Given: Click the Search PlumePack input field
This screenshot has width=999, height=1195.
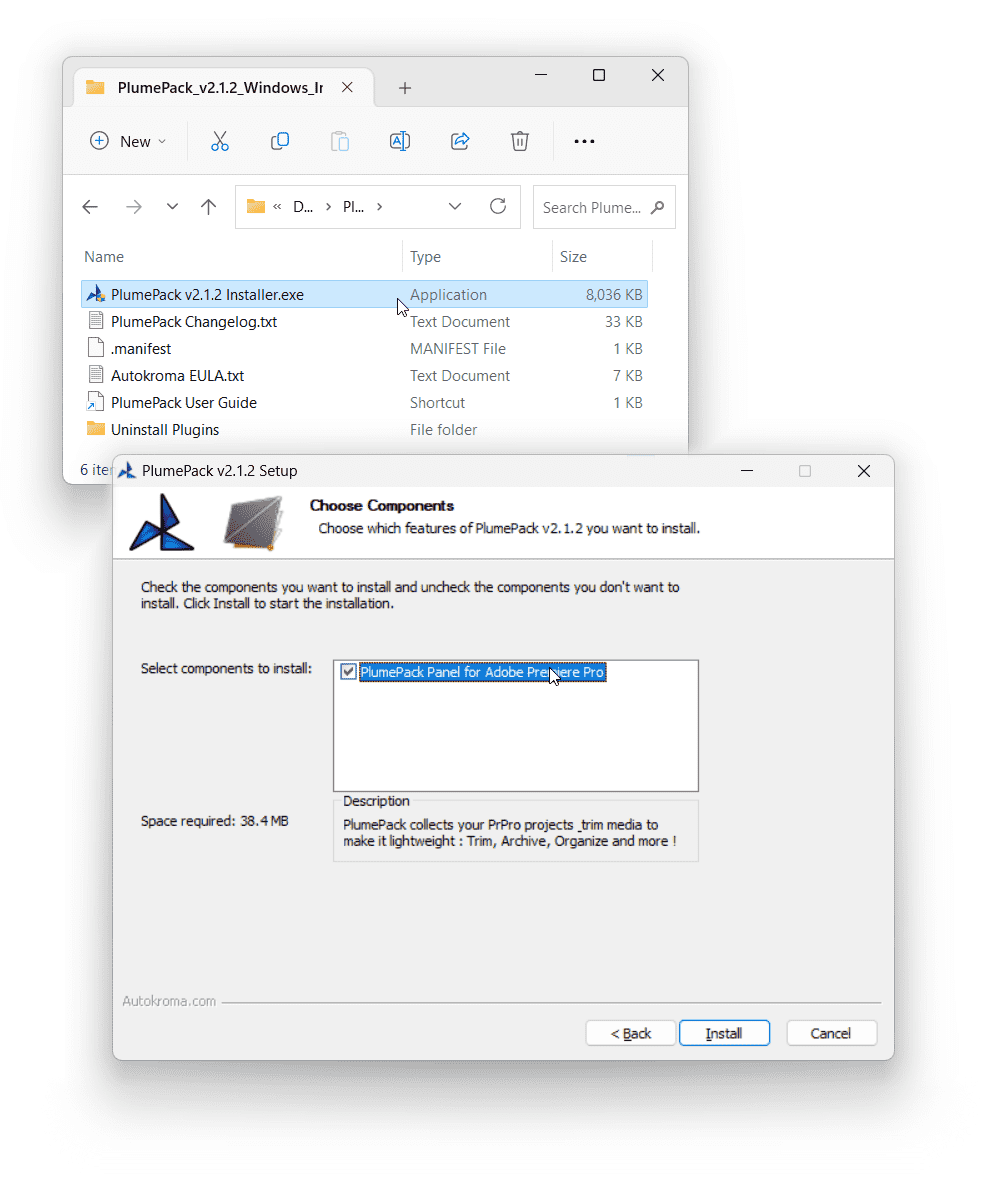Looking at the screenshot, I should coord(593,207).
